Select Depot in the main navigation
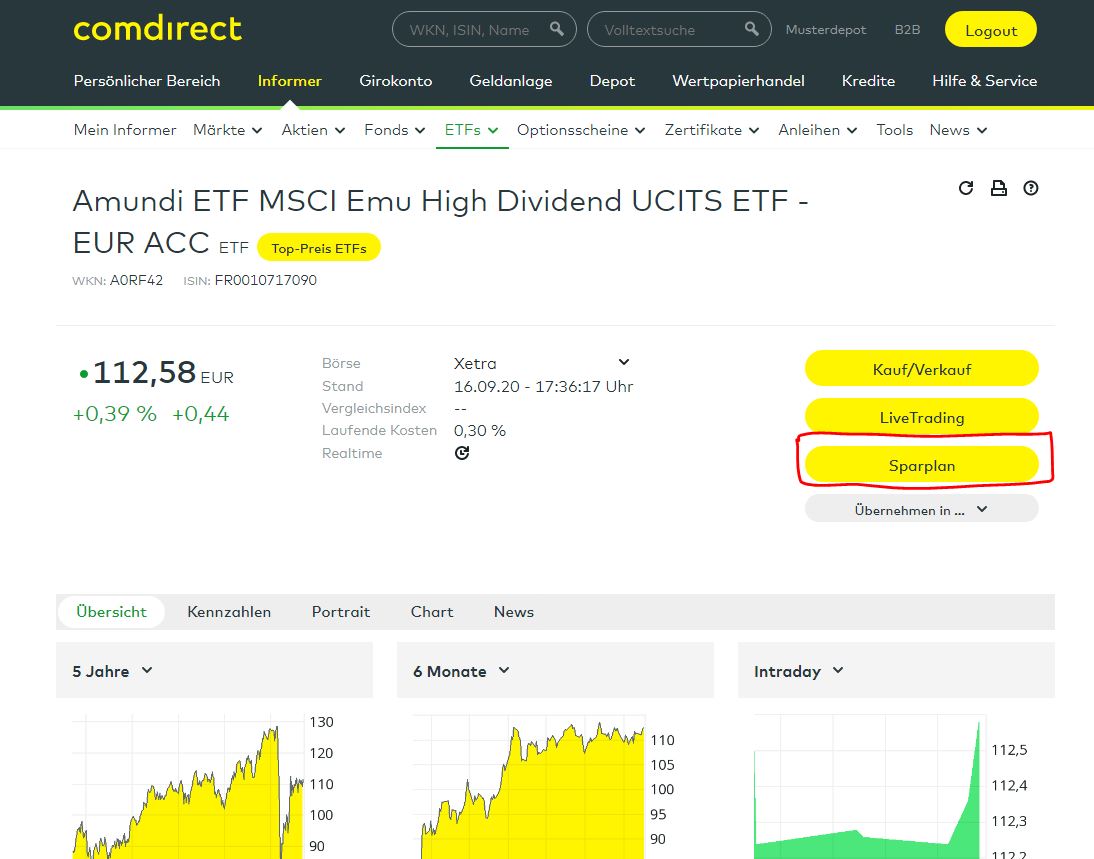The height and width of the screenshot is (859, 1094). pos(612,81)
